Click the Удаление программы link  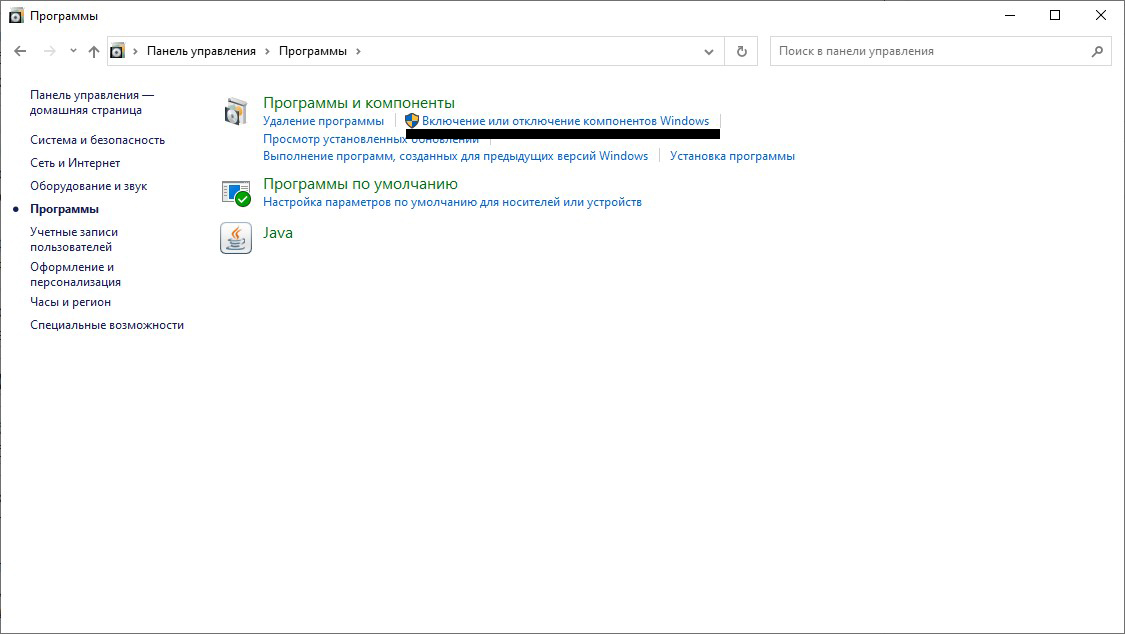point(323,121)
